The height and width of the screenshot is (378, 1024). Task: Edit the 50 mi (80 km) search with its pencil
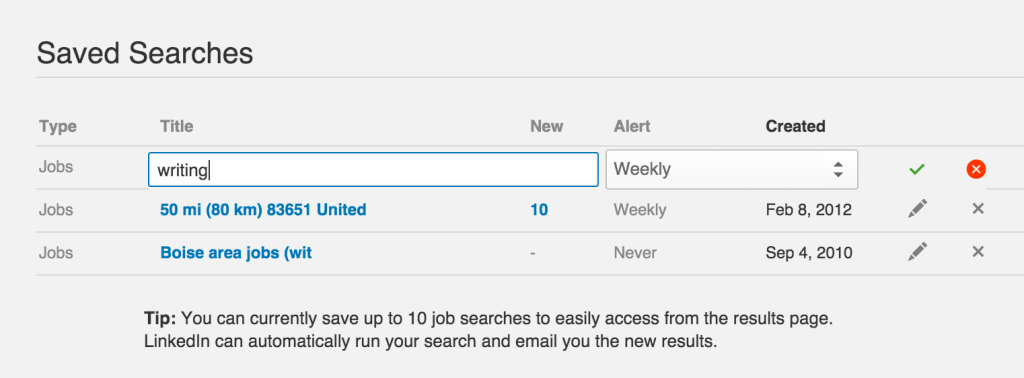(x=918, y=209)
